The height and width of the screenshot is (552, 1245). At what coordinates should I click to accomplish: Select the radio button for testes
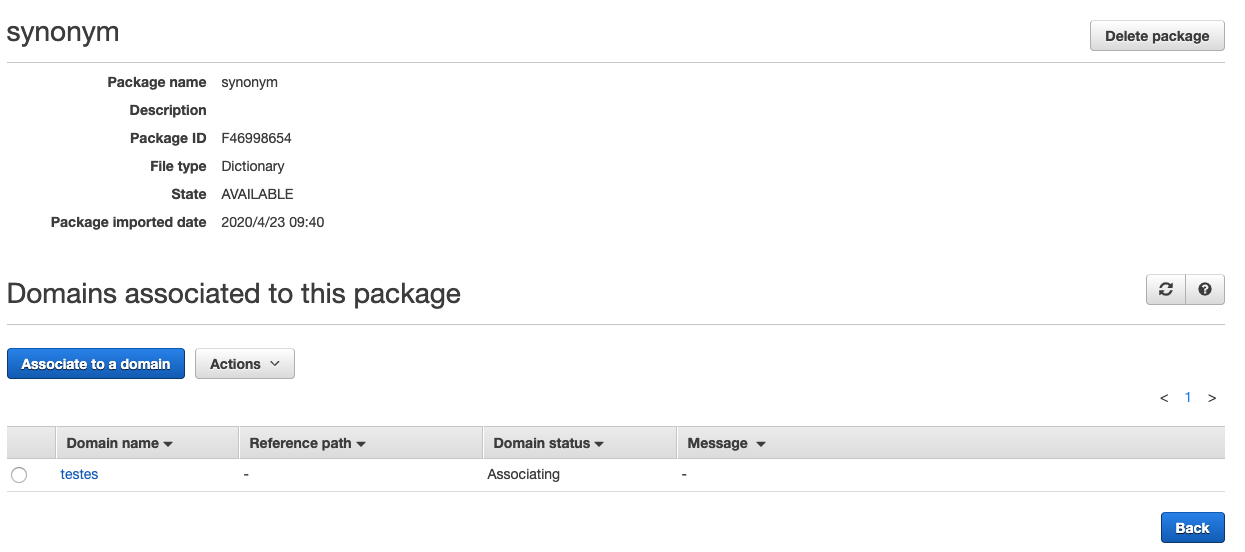click(x=19, y=475)
